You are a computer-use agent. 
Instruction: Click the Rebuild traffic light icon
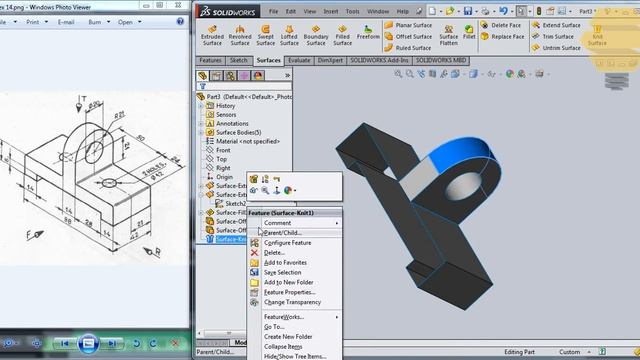[x=538, y=11]
